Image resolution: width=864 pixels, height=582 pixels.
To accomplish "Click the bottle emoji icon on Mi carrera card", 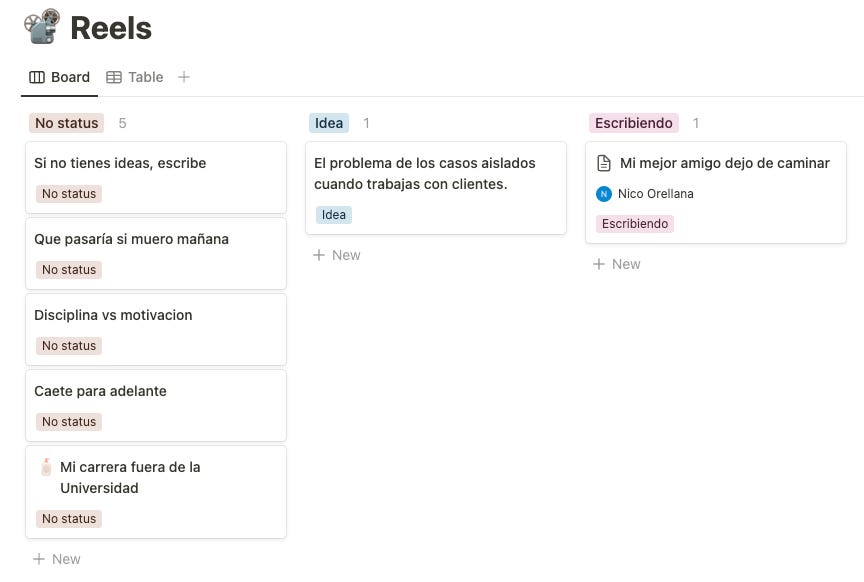I will (x=46, y=467).
